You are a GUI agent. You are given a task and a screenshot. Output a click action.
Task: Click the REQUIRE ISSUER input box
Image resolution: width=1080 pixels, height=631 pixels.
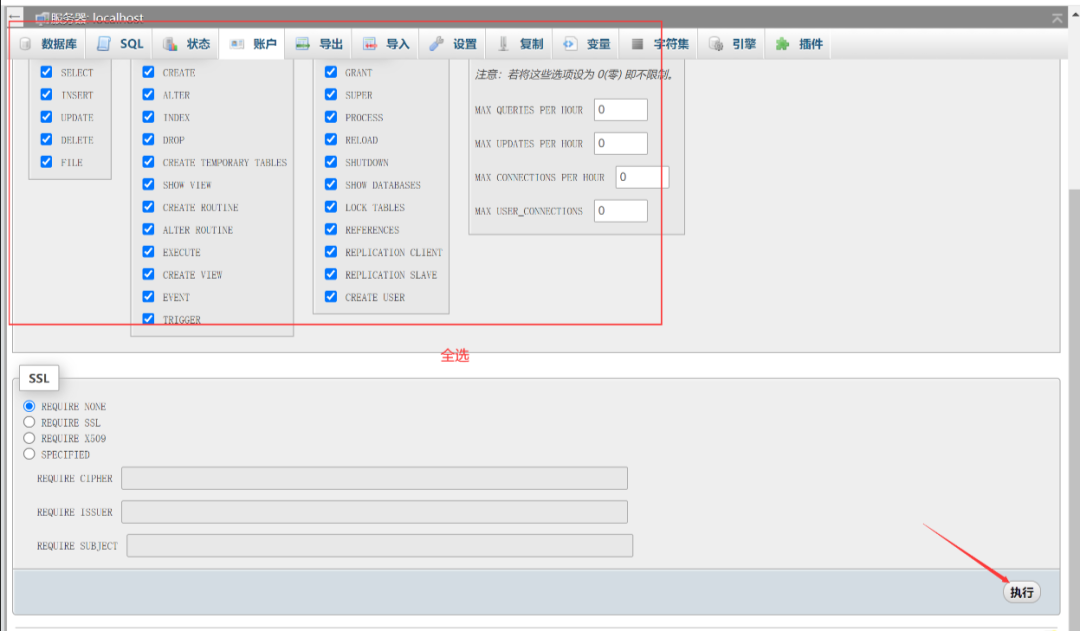[374, 512]
